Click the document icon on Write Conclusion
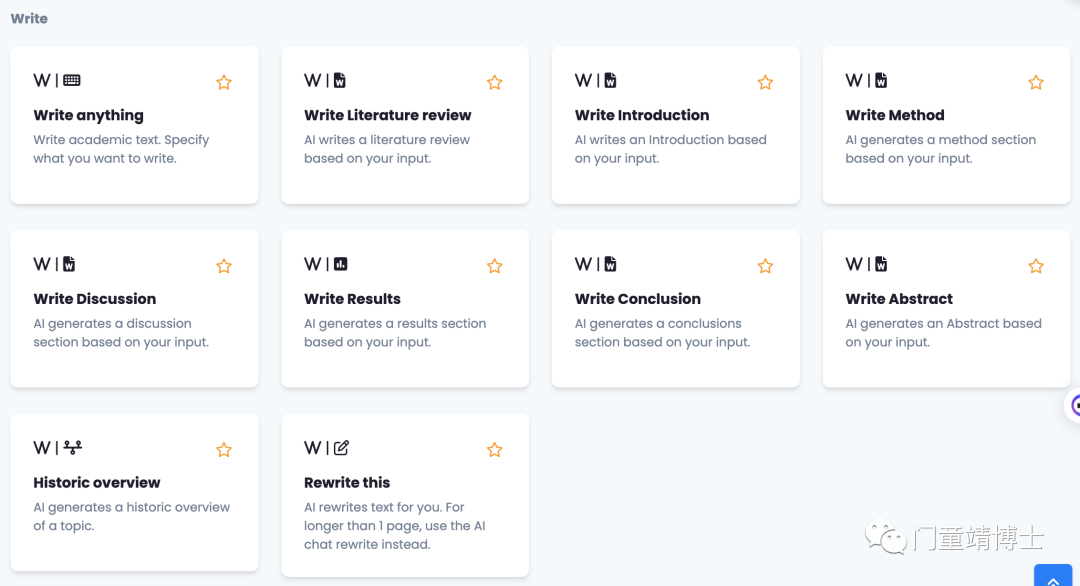Screen dimensions: 1080x586 [610, 264]
